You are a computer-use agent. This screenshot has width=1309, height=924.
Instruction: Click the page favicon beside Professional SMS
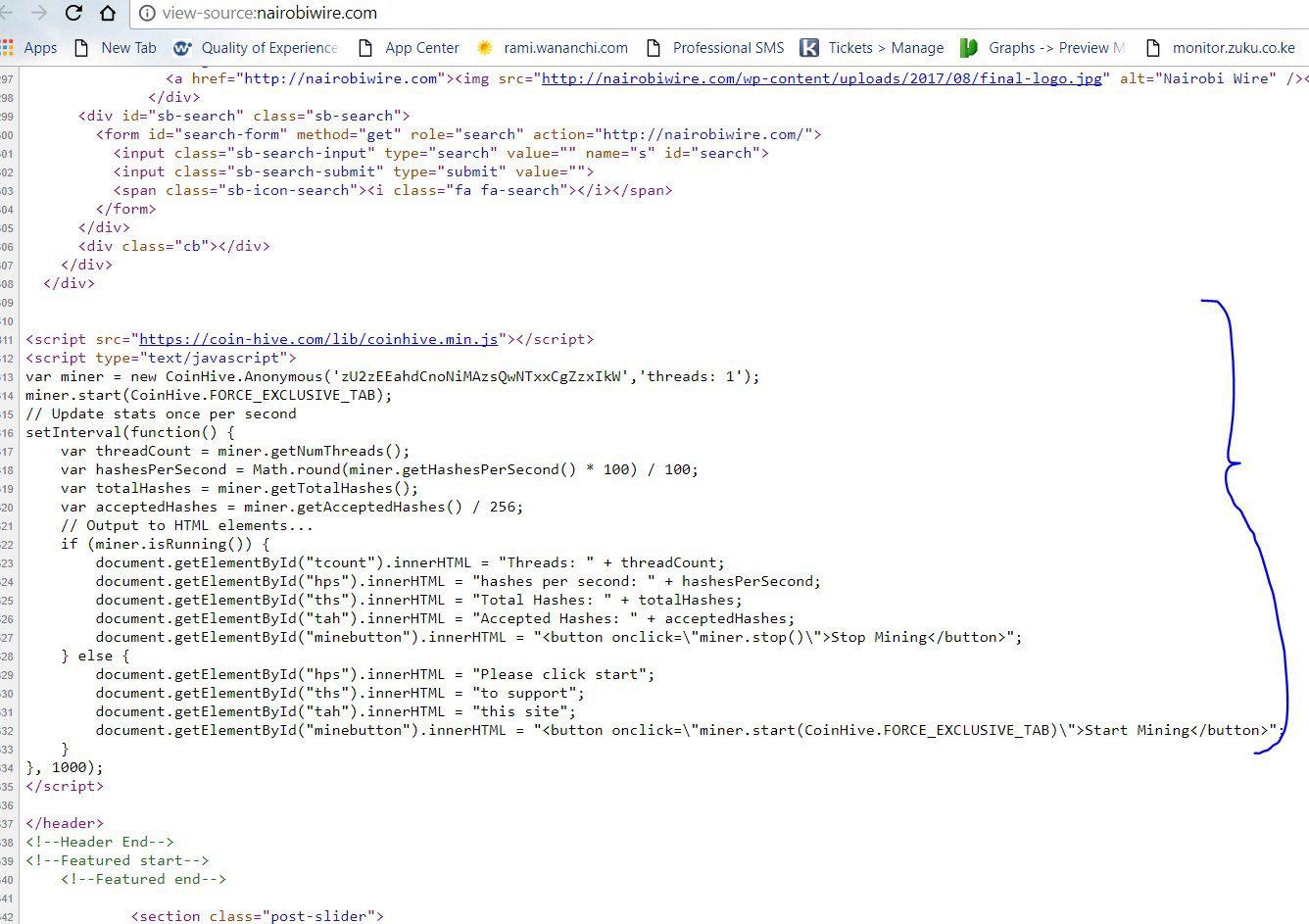(x=654, y=47)
